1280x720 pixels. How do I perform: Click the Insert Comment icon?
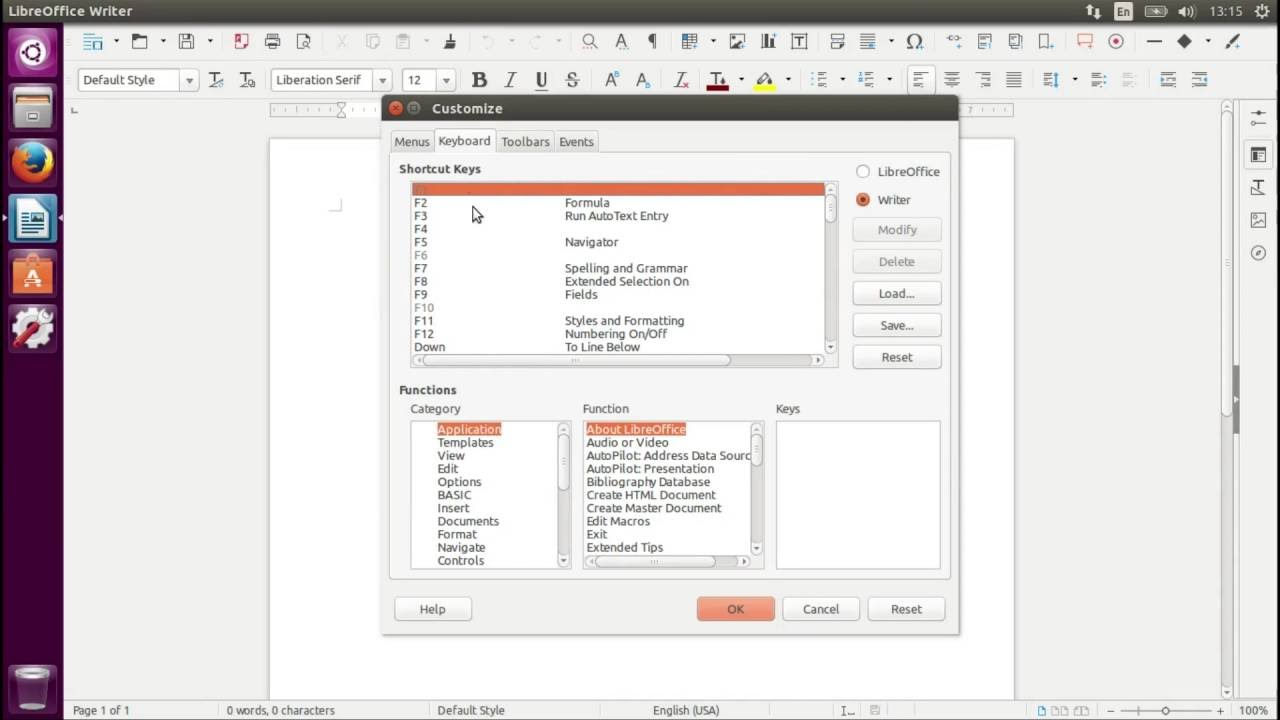point(1085,42)
